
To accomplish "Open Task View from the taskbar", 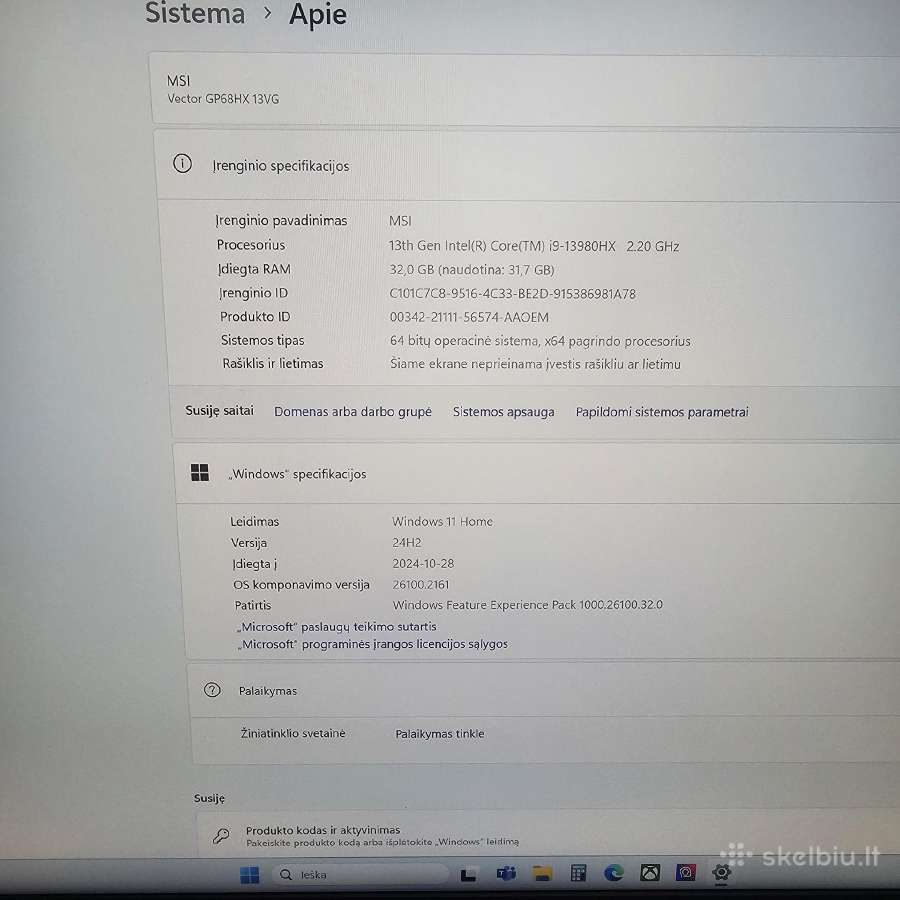I will click(x=468, y=874).
